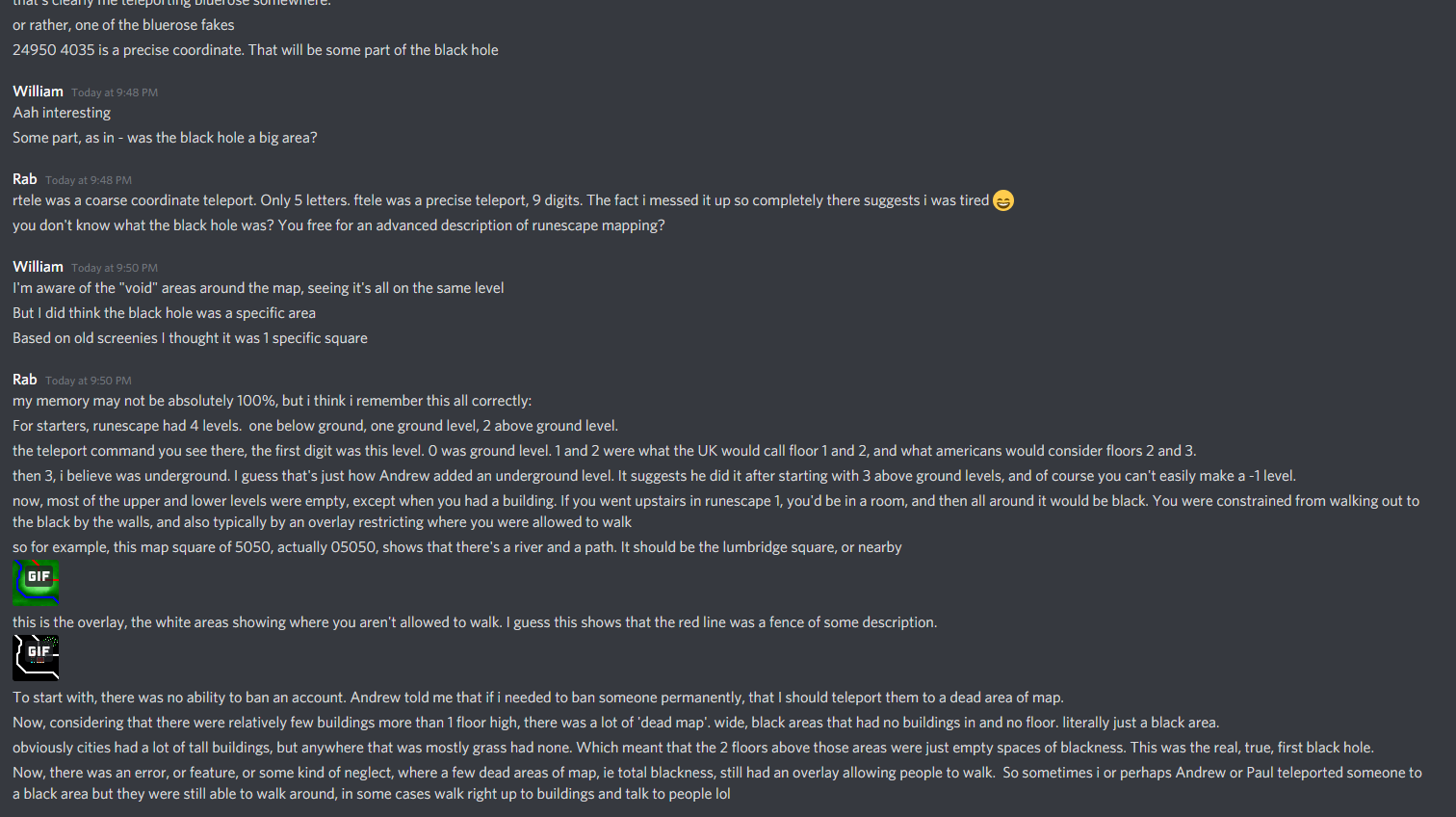Open the green map GIF thumbnail
The width and height of the screenshot is (1456, 817).
coord(36,583)
